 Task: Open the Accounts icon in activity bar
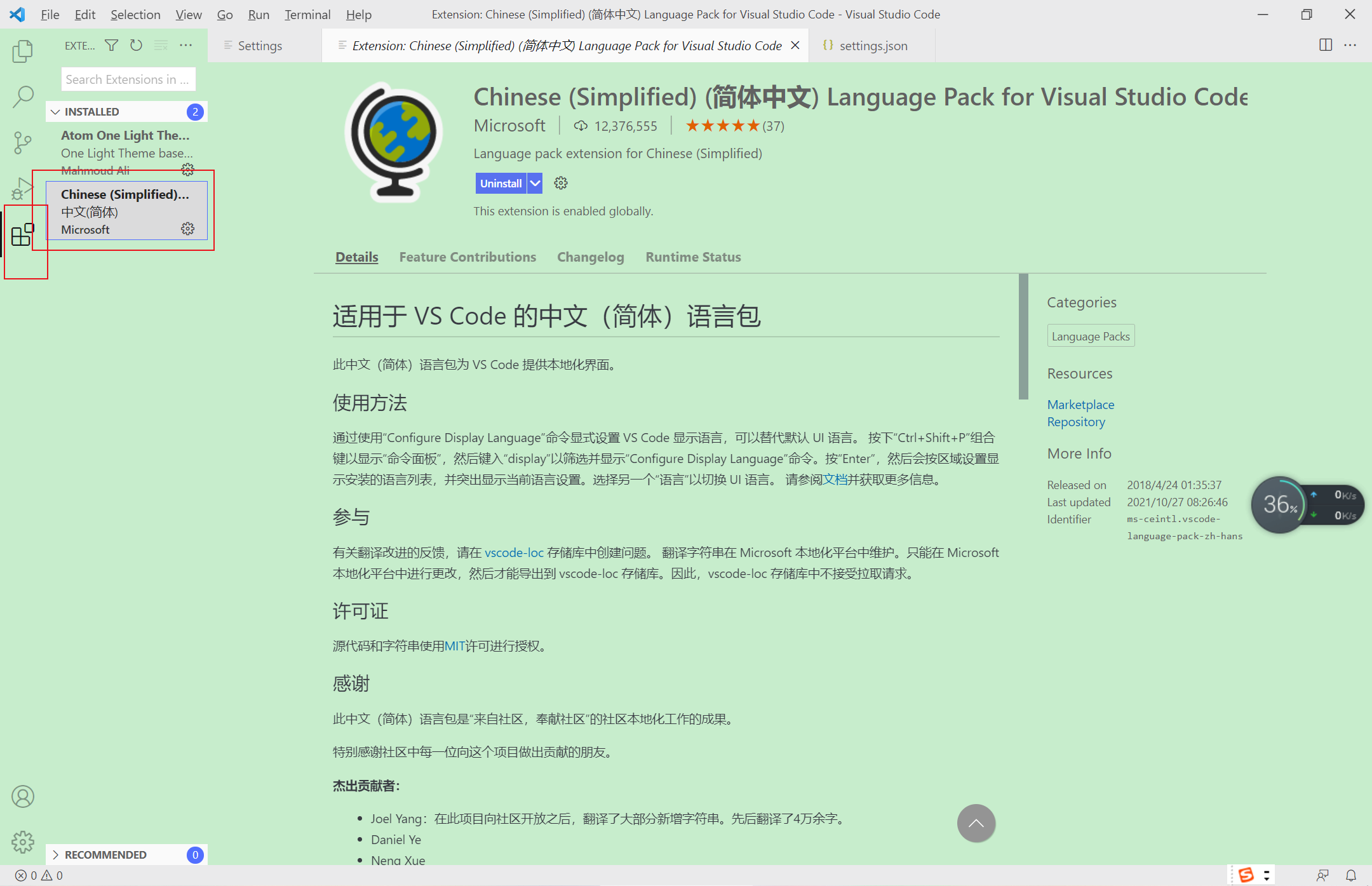click(23, 796)
